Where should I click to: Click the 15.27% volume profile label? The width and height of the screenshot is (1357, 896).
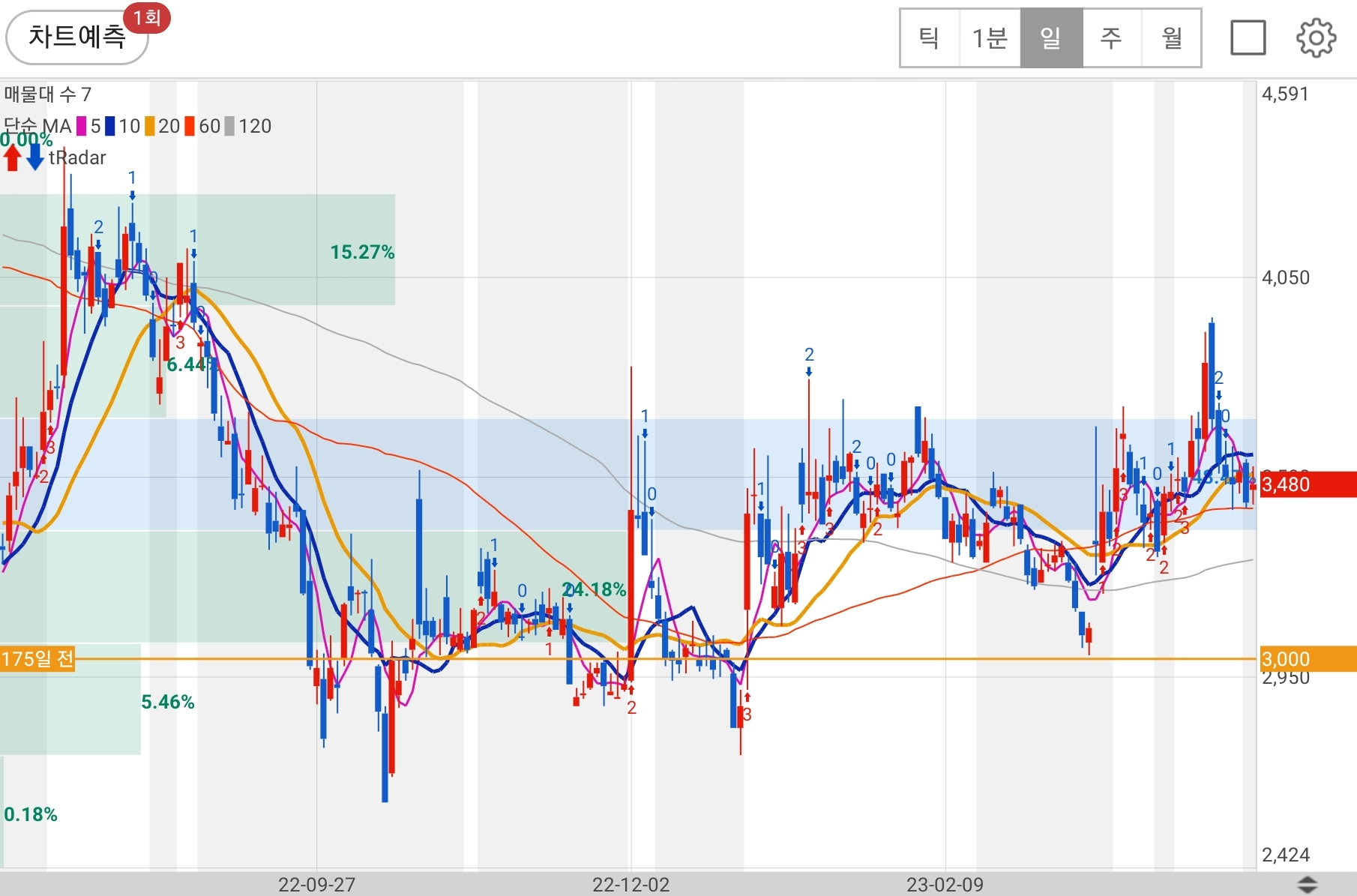pos(362,252)
